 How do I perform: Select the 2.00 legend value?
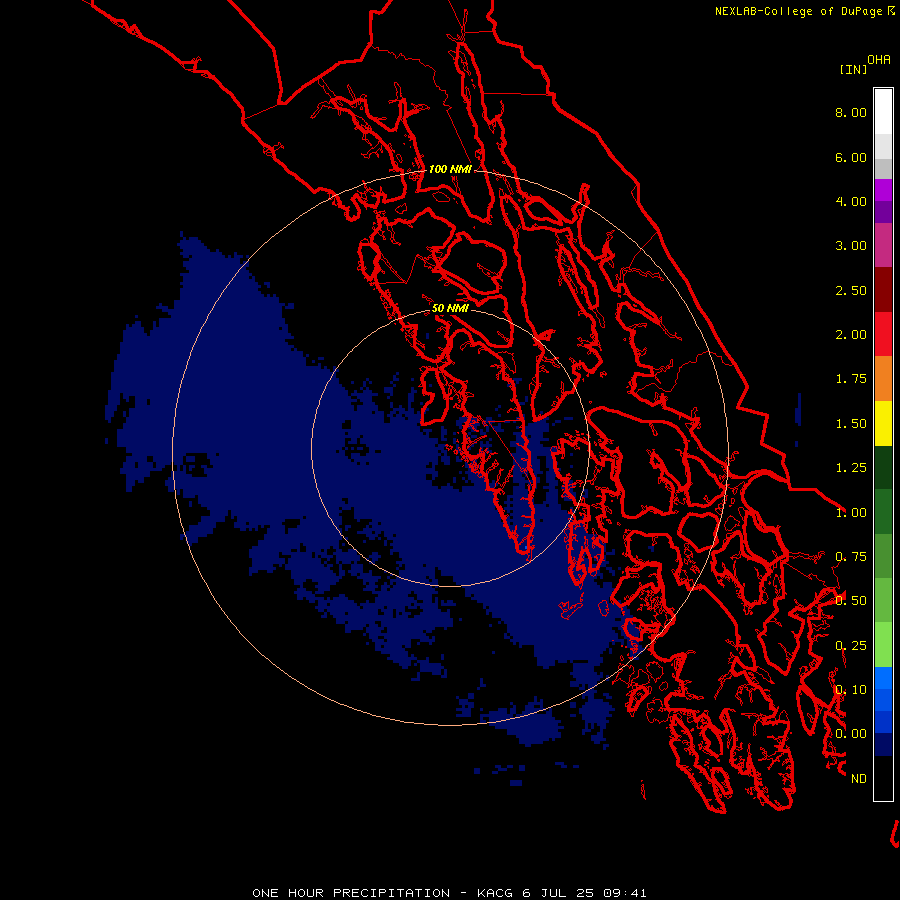pos(851,335)
